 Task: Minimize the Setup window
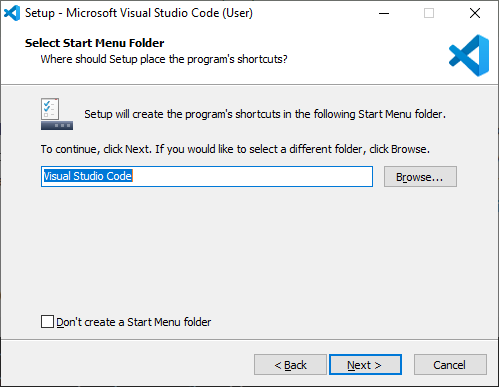point(384,13)
